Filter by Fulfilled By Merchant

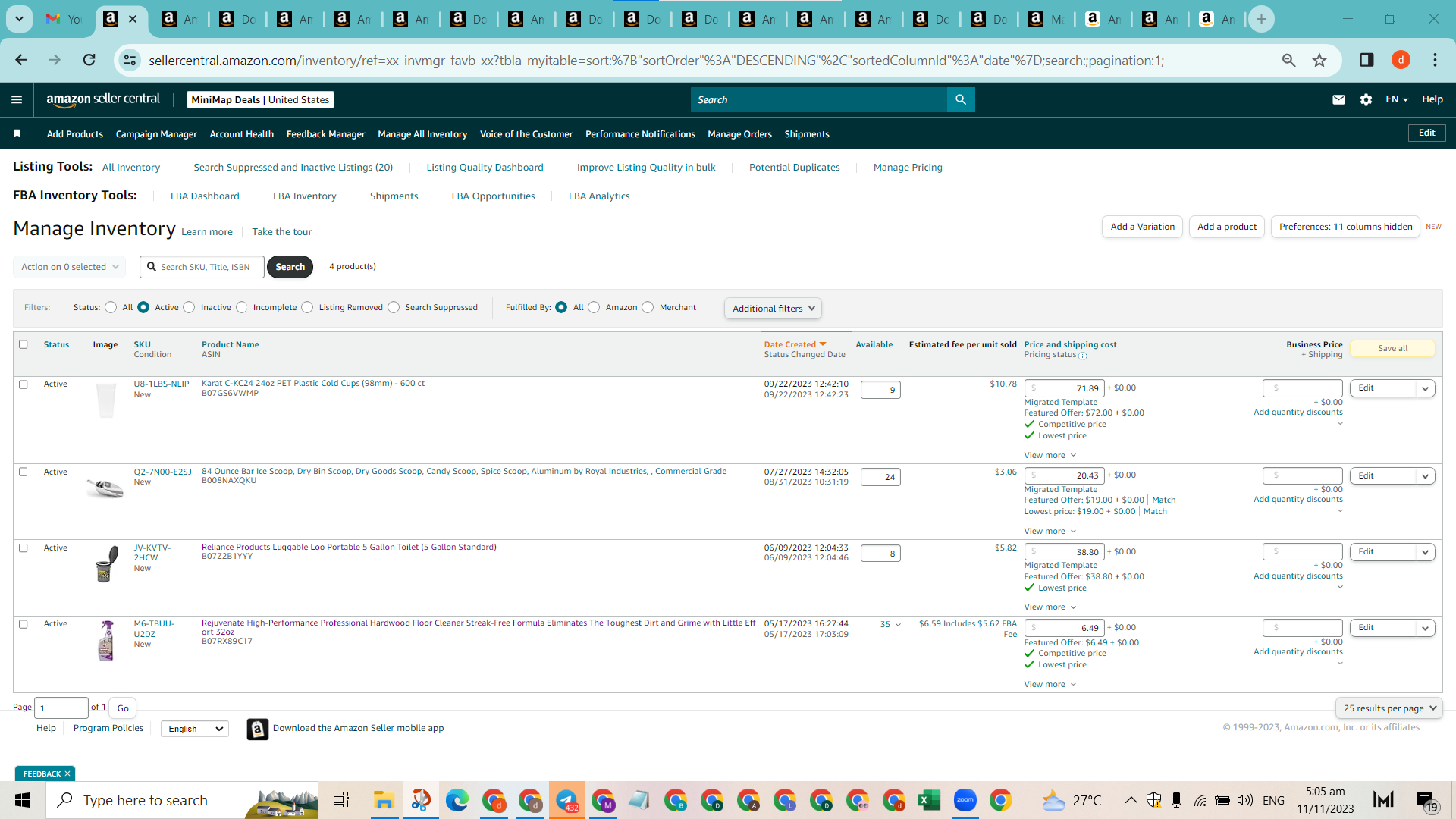coord(648,307)
